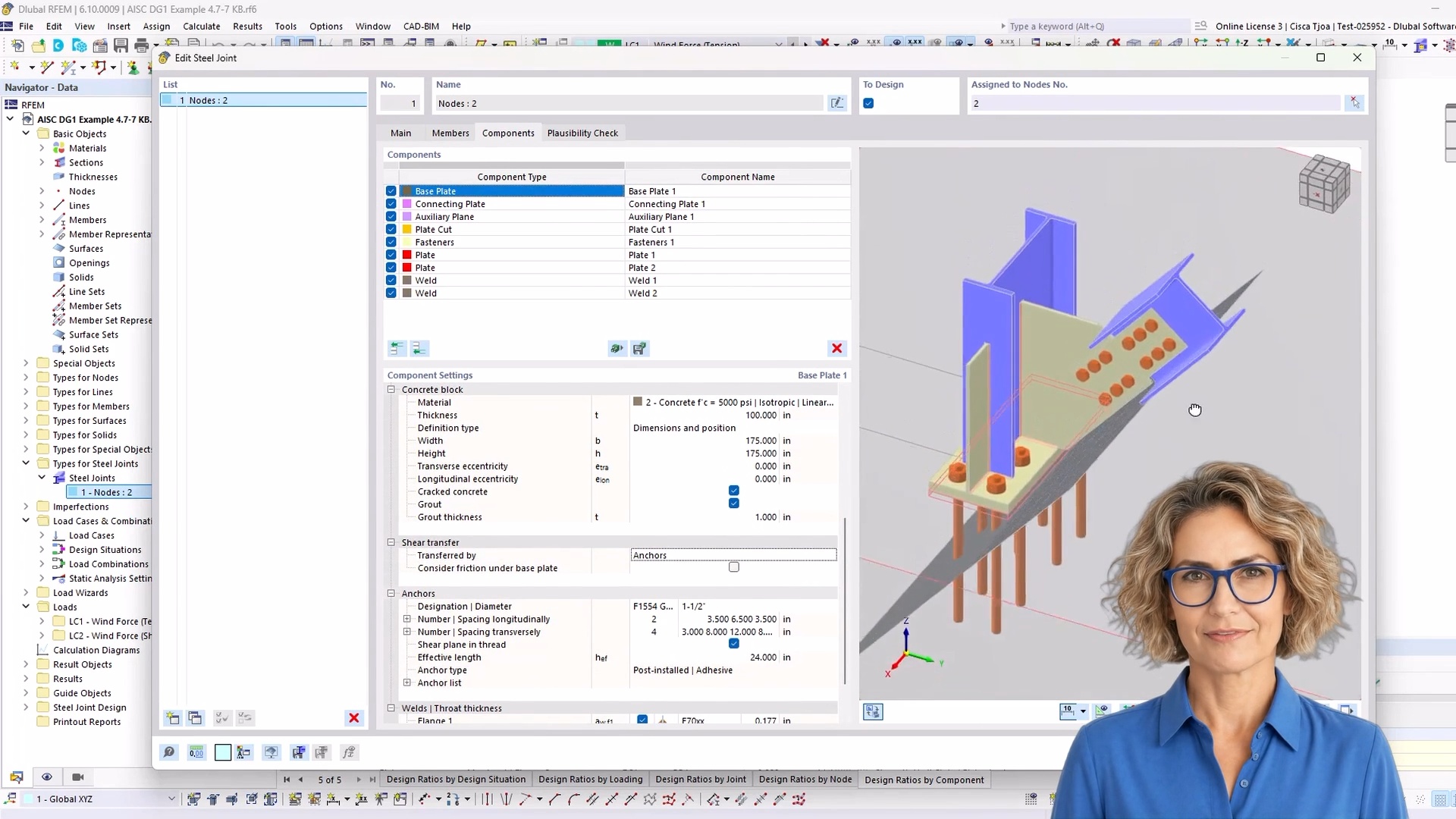Screen dimensions: 1456x819
Task: Click the copy steel joint icon below the list
Action: click(195, 717)
